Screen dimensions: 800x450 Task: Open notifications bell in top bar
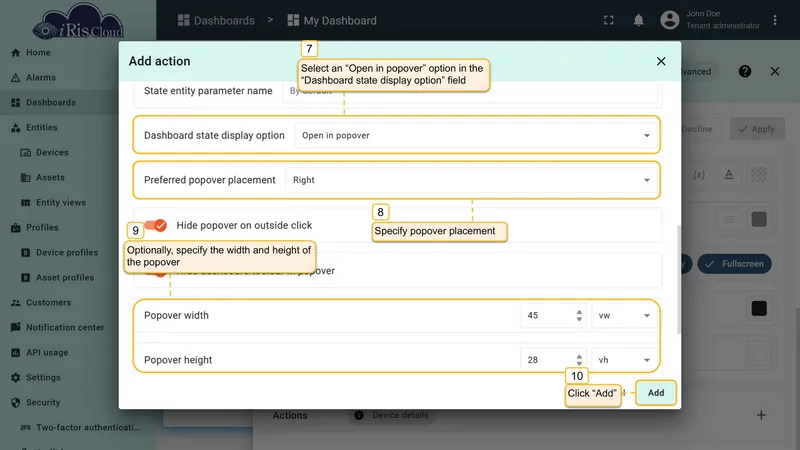[638, 20]
